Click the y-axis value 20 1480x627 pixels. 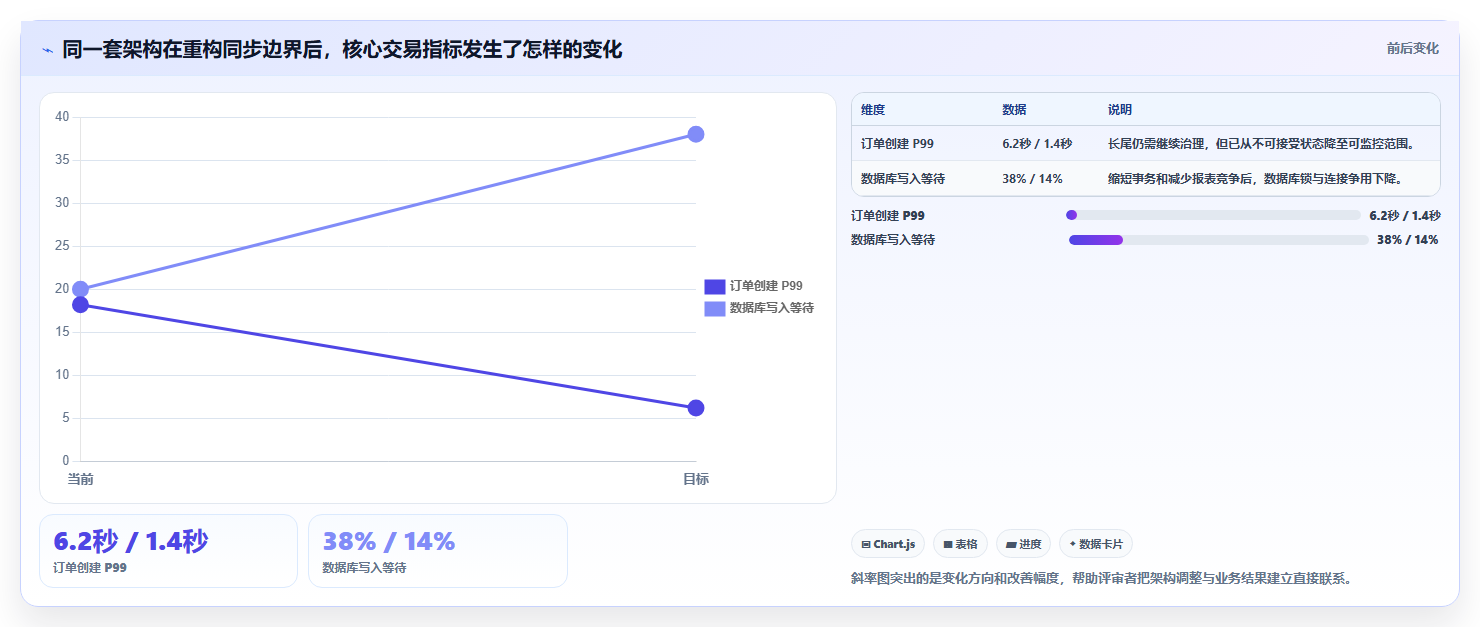62,289
